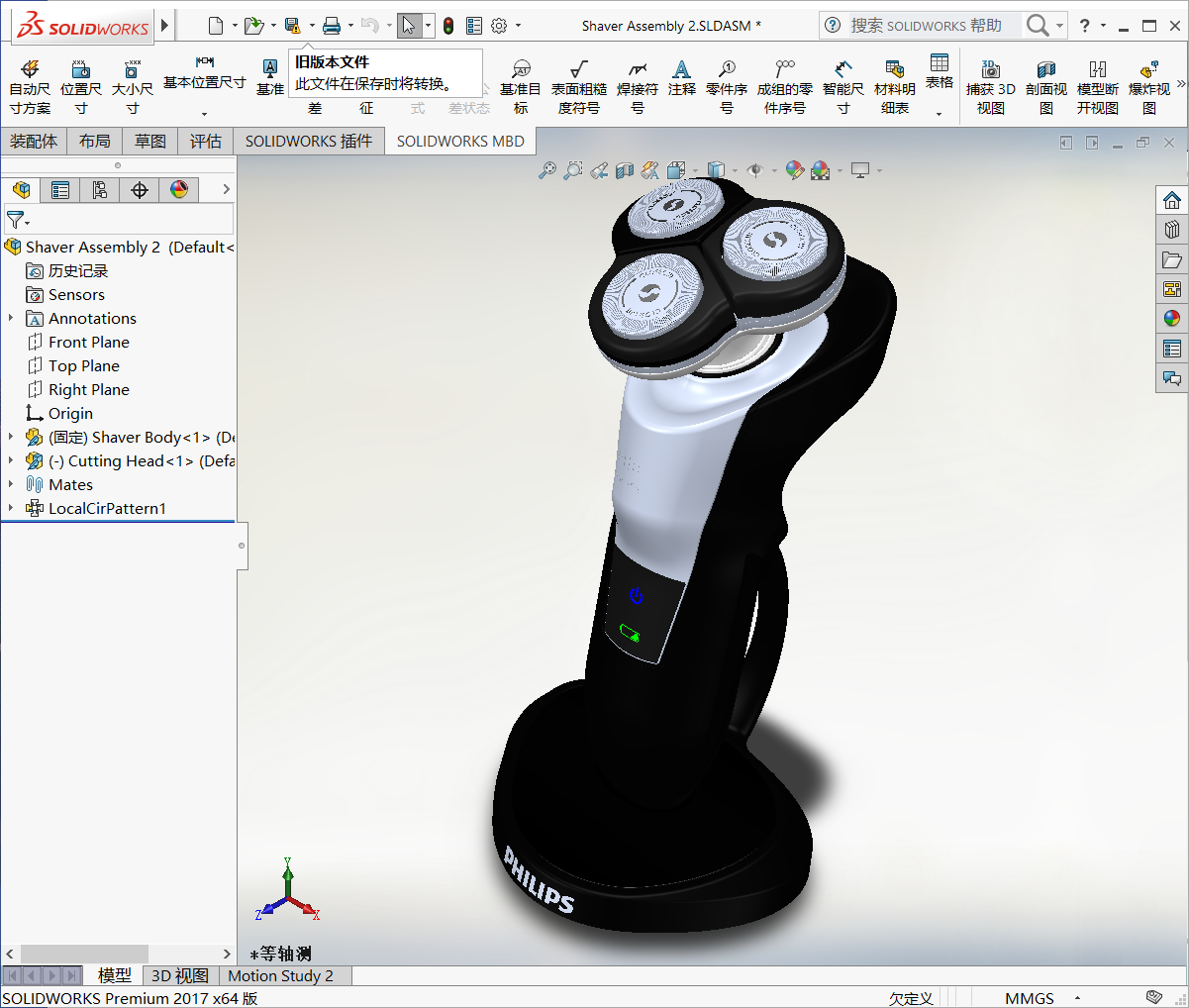This screenshot has width=1189, height=1008.
Task: Select the Top Plane tree item
Action: (84, 365)
